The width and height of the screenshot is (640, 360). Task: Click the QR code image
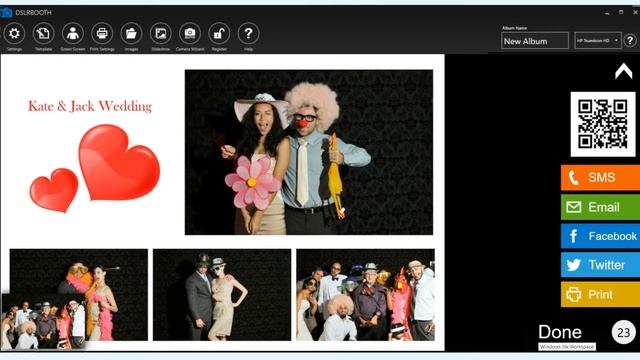click(603, 124)
